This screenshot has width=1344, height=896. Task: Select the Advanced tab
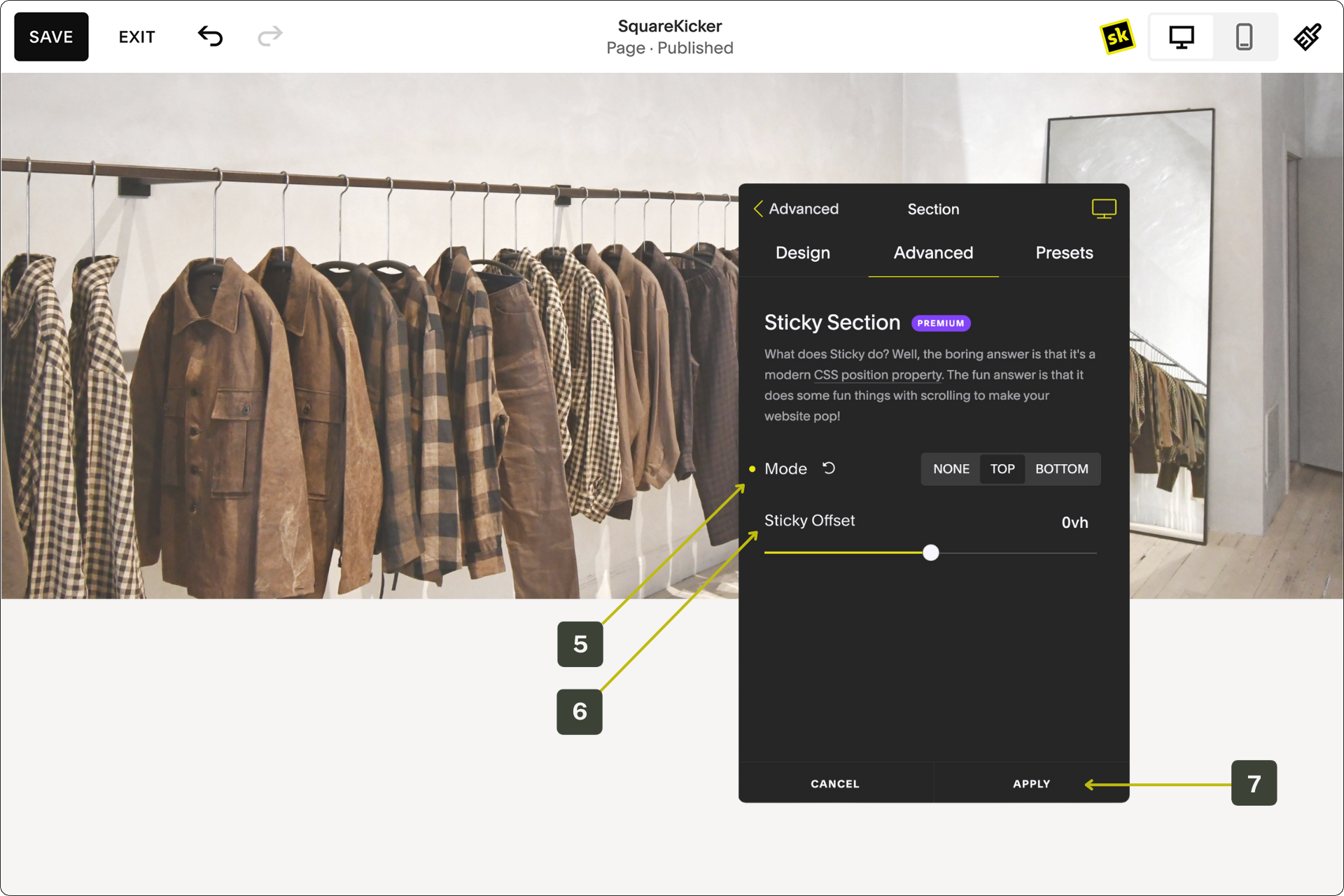click(933, 253)
